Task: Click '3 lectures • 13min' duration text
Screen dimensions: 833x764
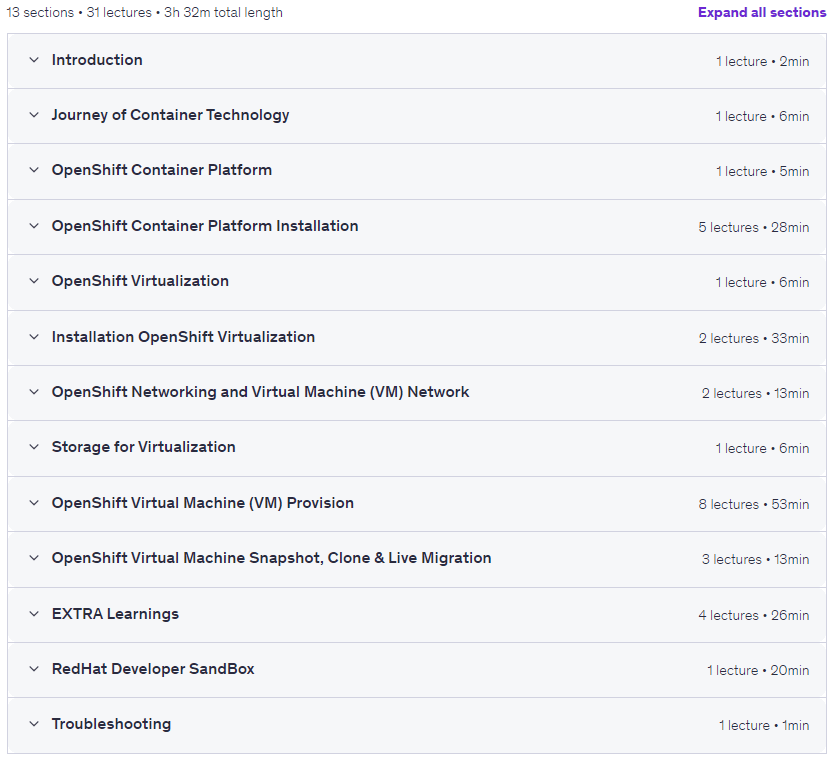Action: tap(755, 559)
